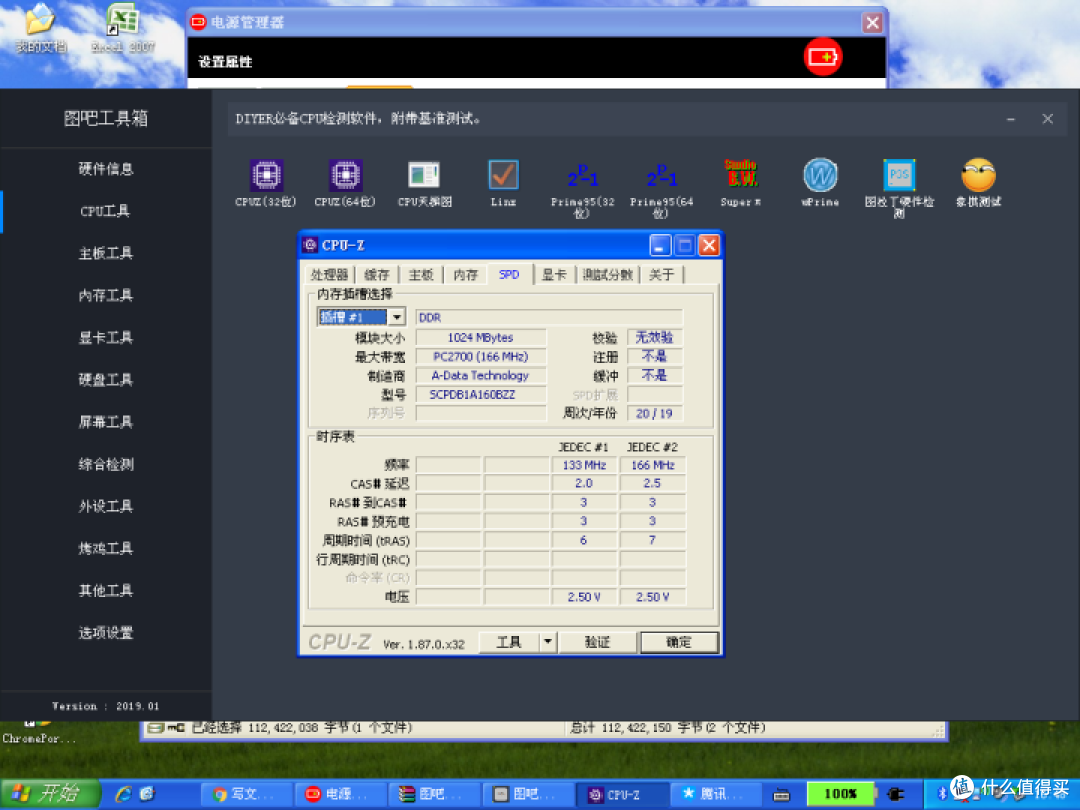This screenshot has width=1080, height=810.
Task: Click the 确定 button
Action: (678, 642)
